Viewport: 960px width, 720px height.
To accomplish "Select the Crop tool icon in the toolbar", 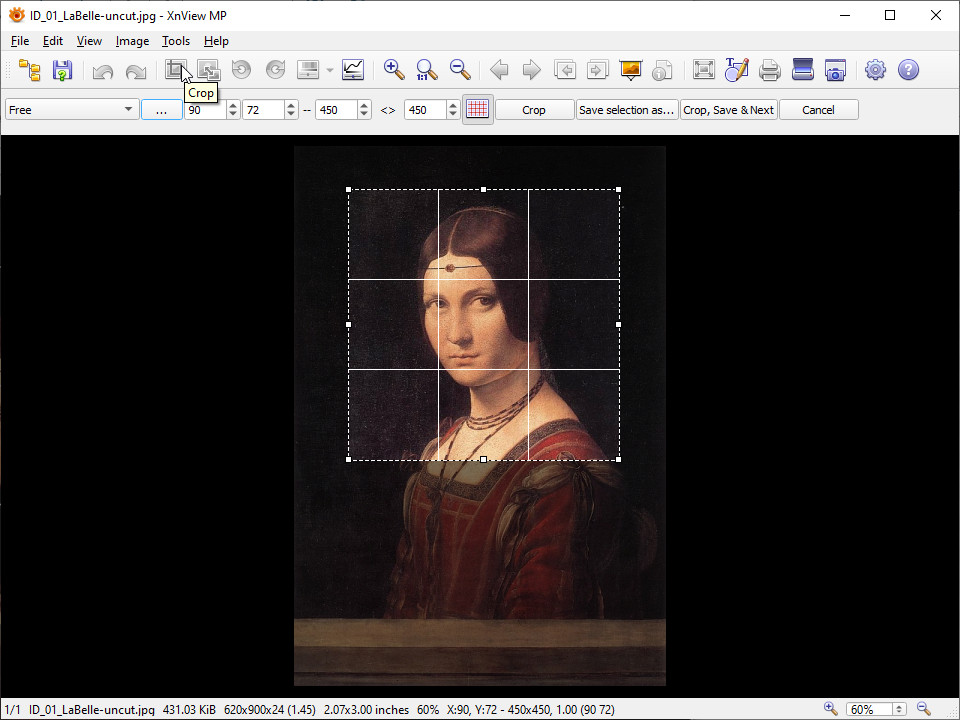I will coord(176,70).
